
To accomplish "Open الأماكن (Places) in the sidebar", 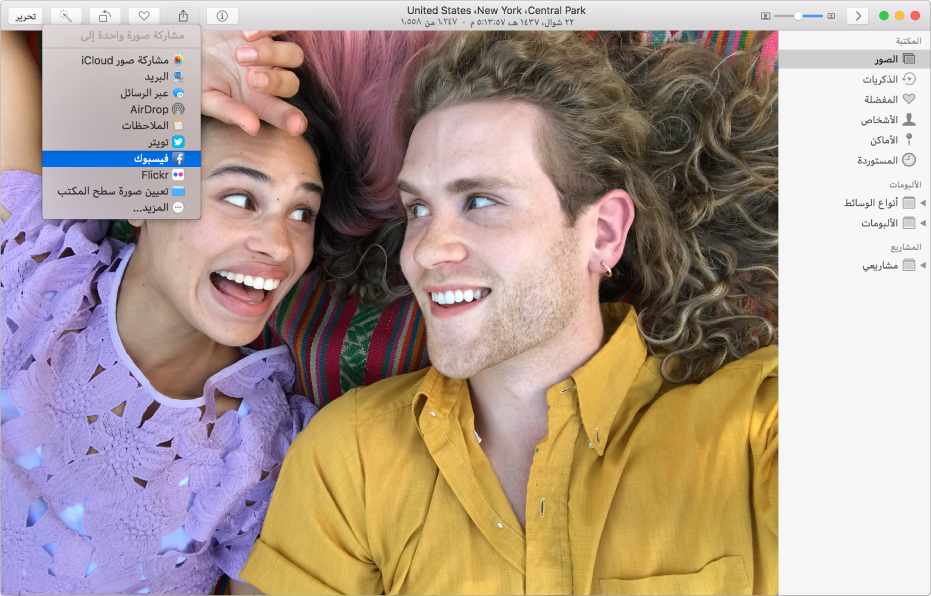I will click(880, 140).
